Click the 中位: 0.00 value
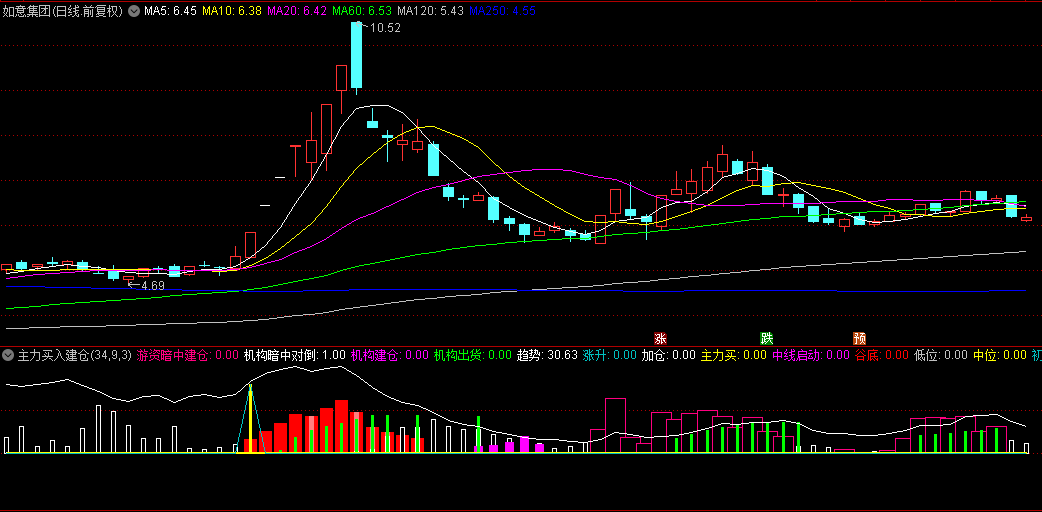The image size is (1042, 512). [1000, 355]
